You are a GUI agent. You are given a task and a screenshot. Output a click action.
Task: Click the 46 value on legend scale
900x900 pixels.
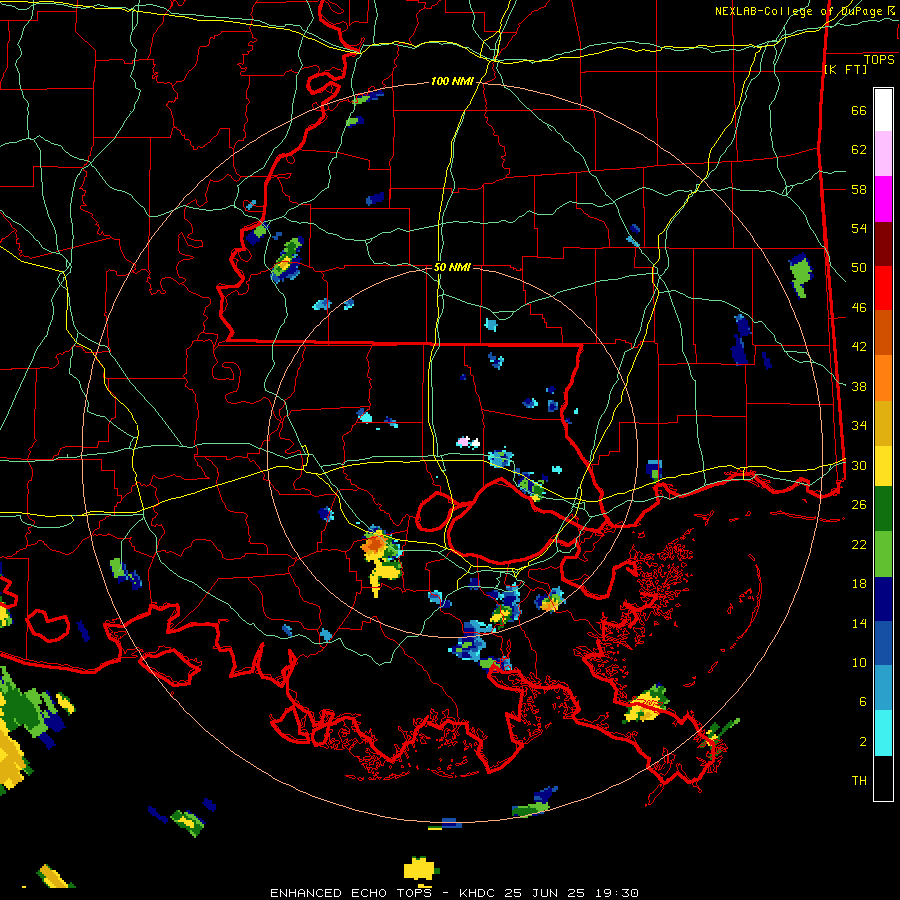coord(859,308)
